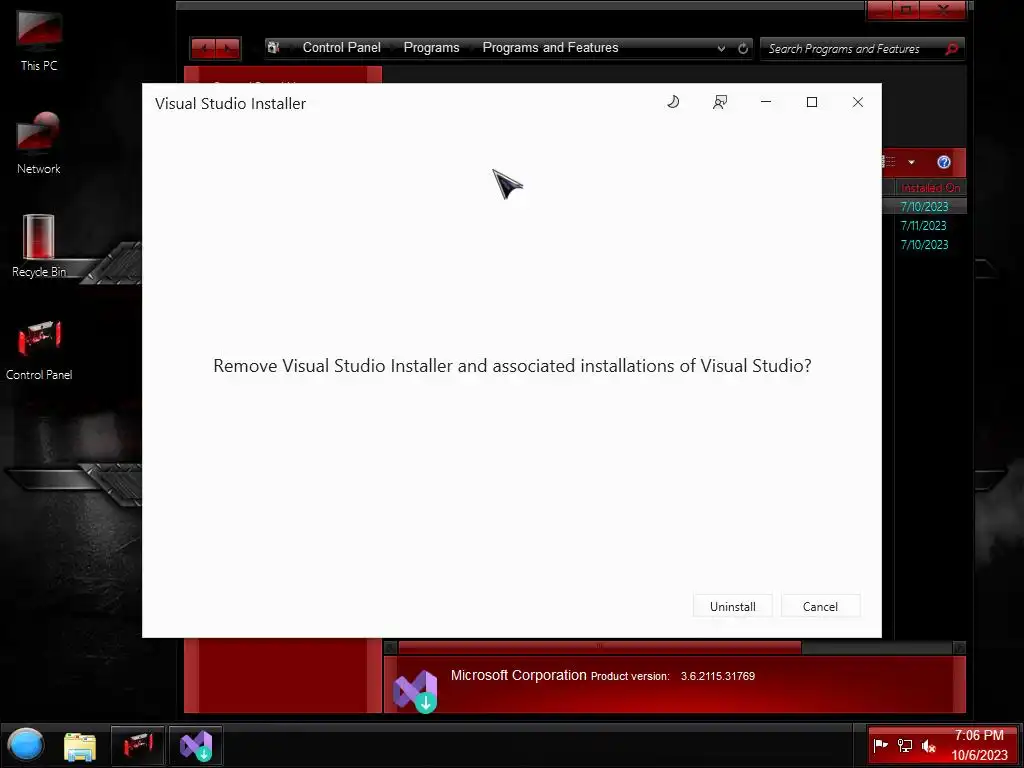Minimize the Visual Studio Installer window
Screen dimensions: 1024x768
pyautogui.click(x=766, y=102)
